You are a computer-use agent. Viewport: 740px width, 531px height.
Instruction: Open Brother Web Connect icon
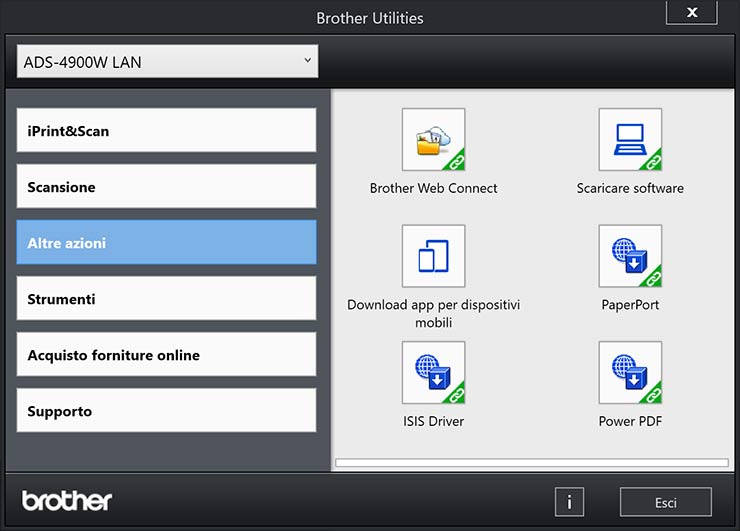tap(433, 140)
